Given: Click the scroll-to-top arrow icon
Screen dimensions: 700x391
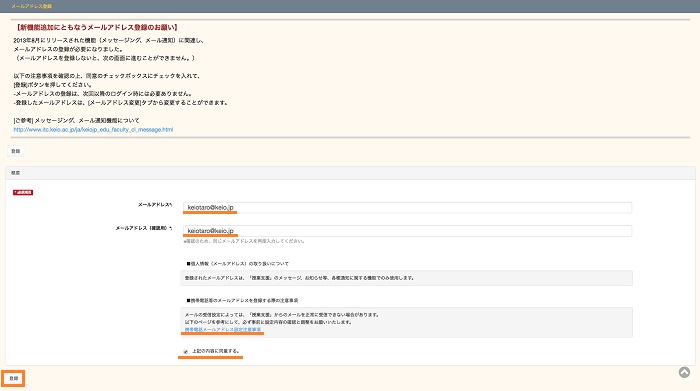Looking at the screenshot, I should point(684,372).
